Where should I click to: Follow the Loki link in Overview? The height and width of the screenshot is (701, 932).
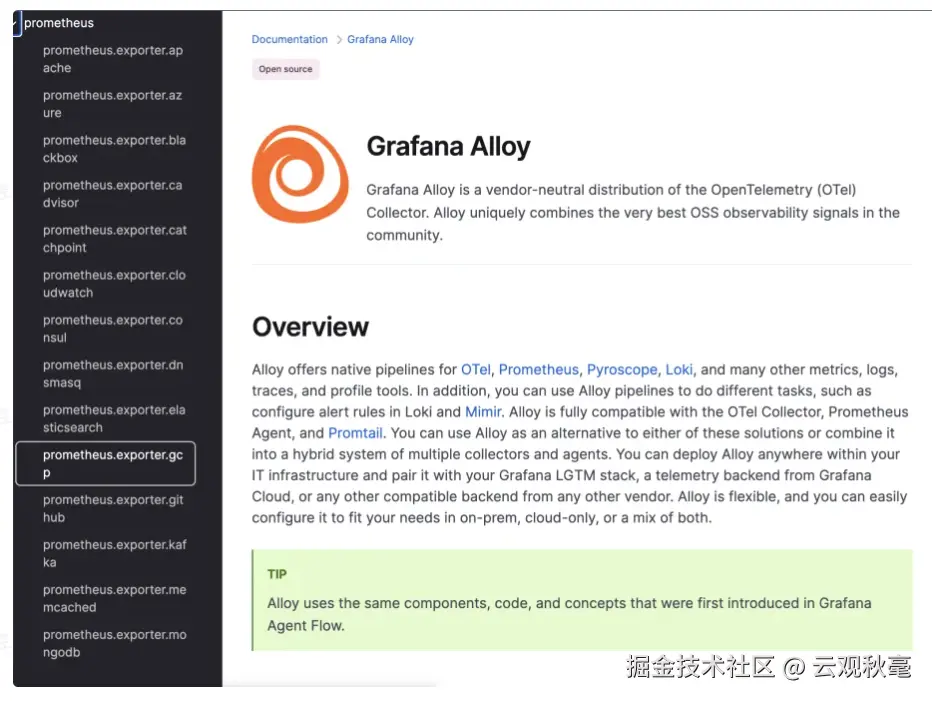679,370
